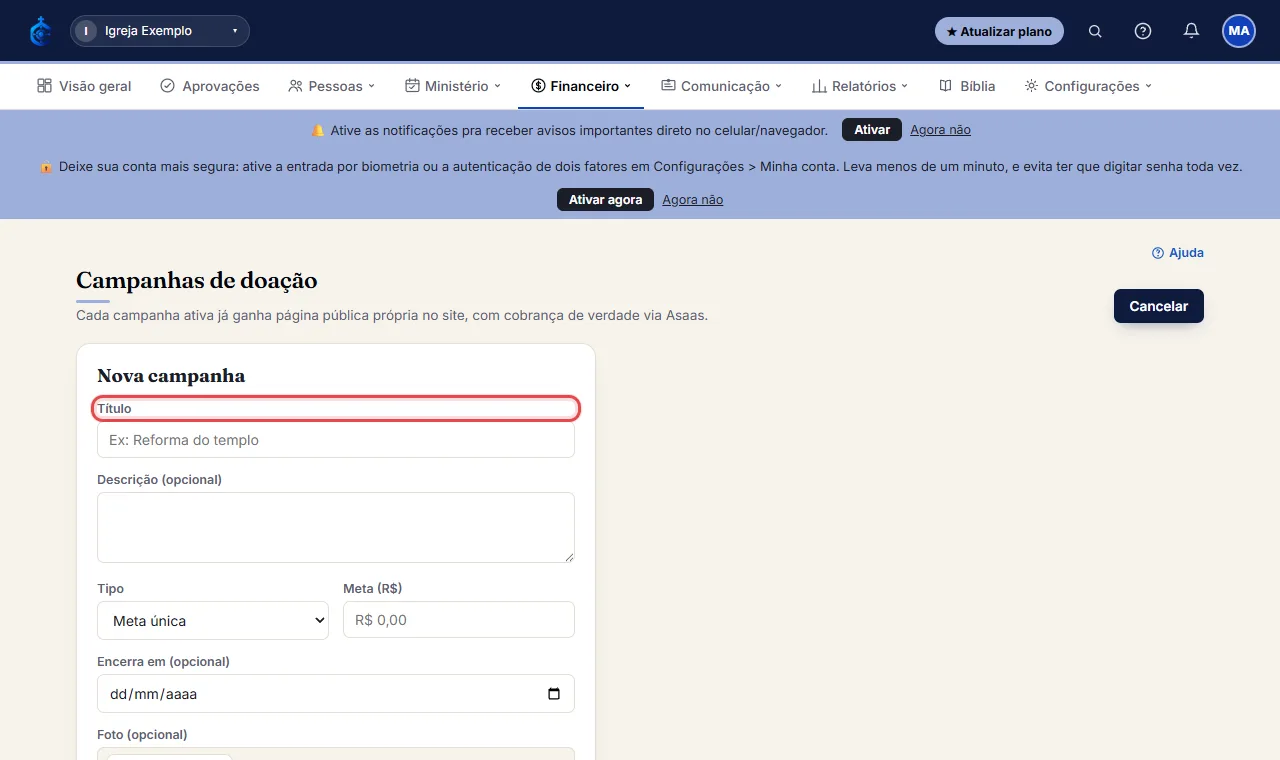Click the Cancelar button
Screen dimensions: 1280x760
pos(1159,306)
